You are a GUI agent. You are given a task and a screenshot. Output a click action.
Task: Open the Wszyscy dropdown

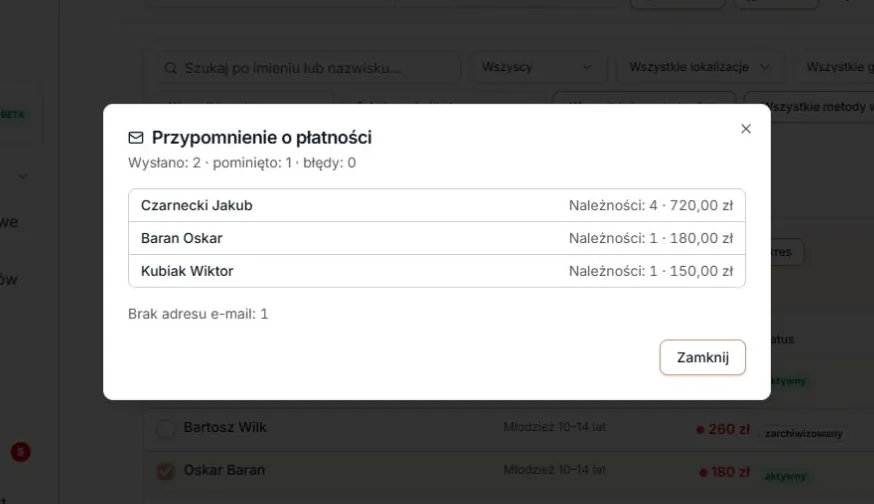(x=537, y=67)
